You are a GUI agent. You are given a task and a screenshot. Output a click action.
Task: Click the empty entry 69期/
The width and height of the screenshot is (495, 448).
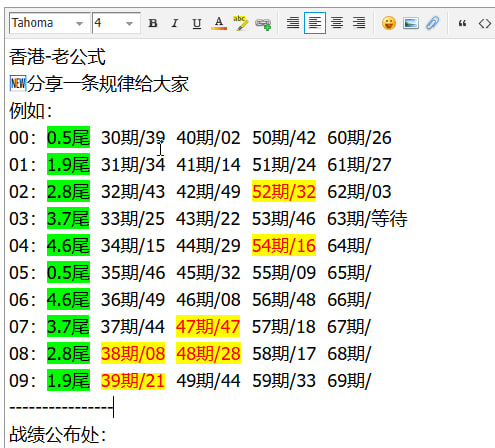pos(349,380)
